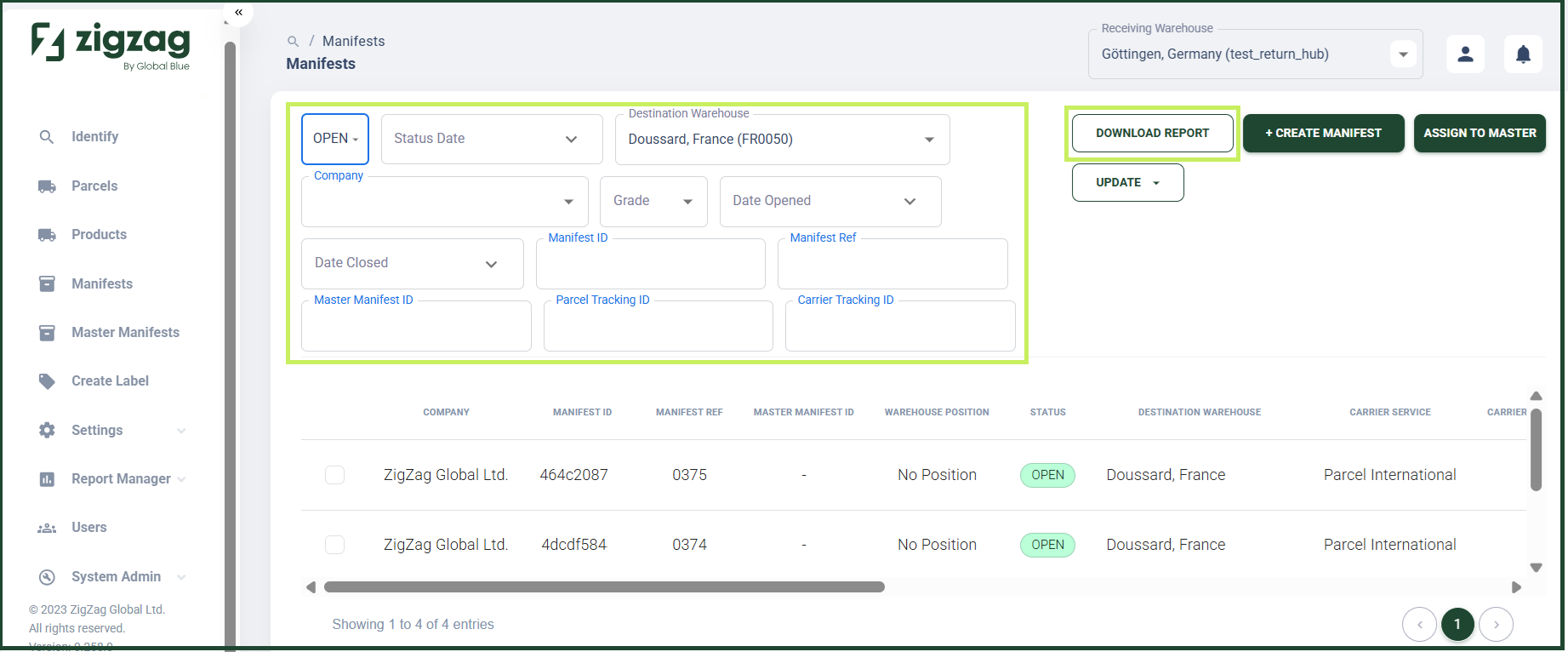Open Parcels in sidebar
This screenshot has width=1568, height=652.
click(x=94, y=186)
